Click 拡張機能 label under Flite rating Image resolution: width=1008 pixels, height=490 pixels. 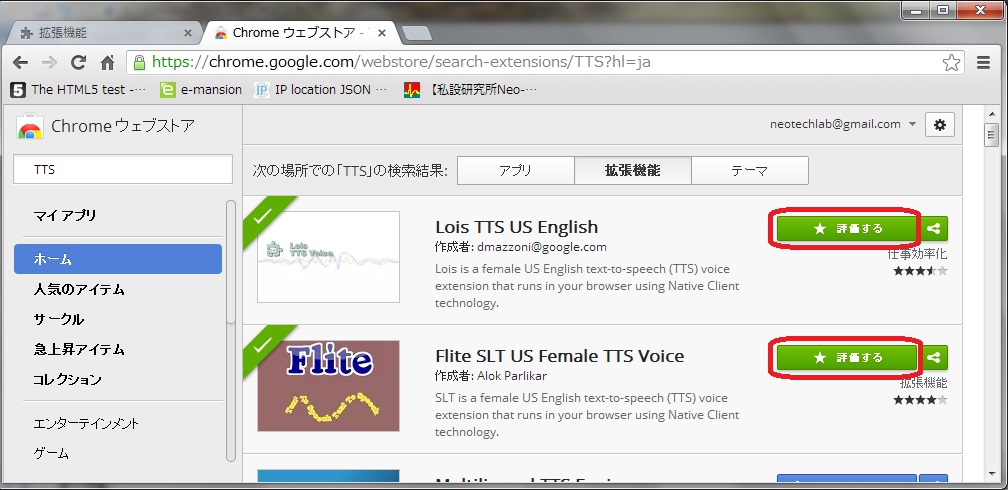(x=923, y=383)
